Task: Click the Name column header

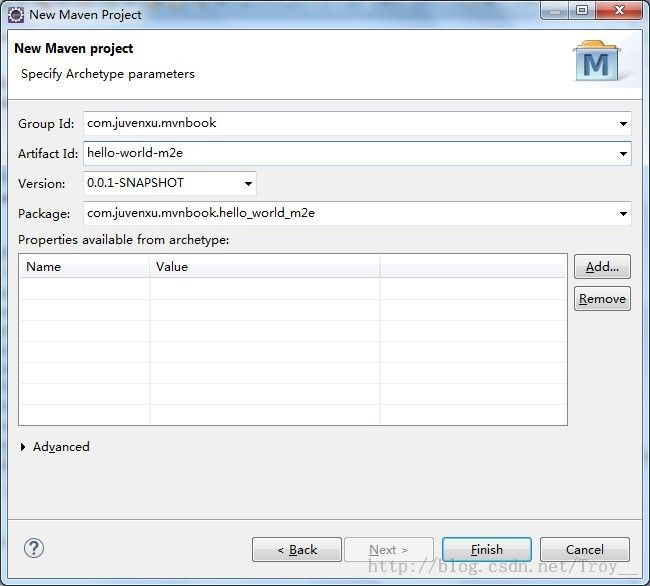Action: pyautogui.click(x=84, y=266)
